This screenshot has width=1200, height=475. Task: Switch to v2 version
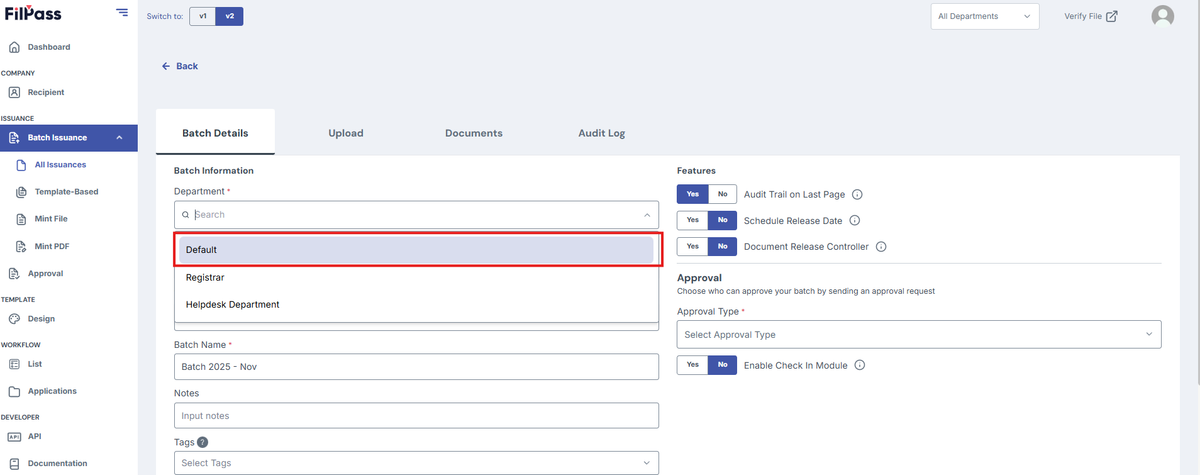click(x=229, y=16)
